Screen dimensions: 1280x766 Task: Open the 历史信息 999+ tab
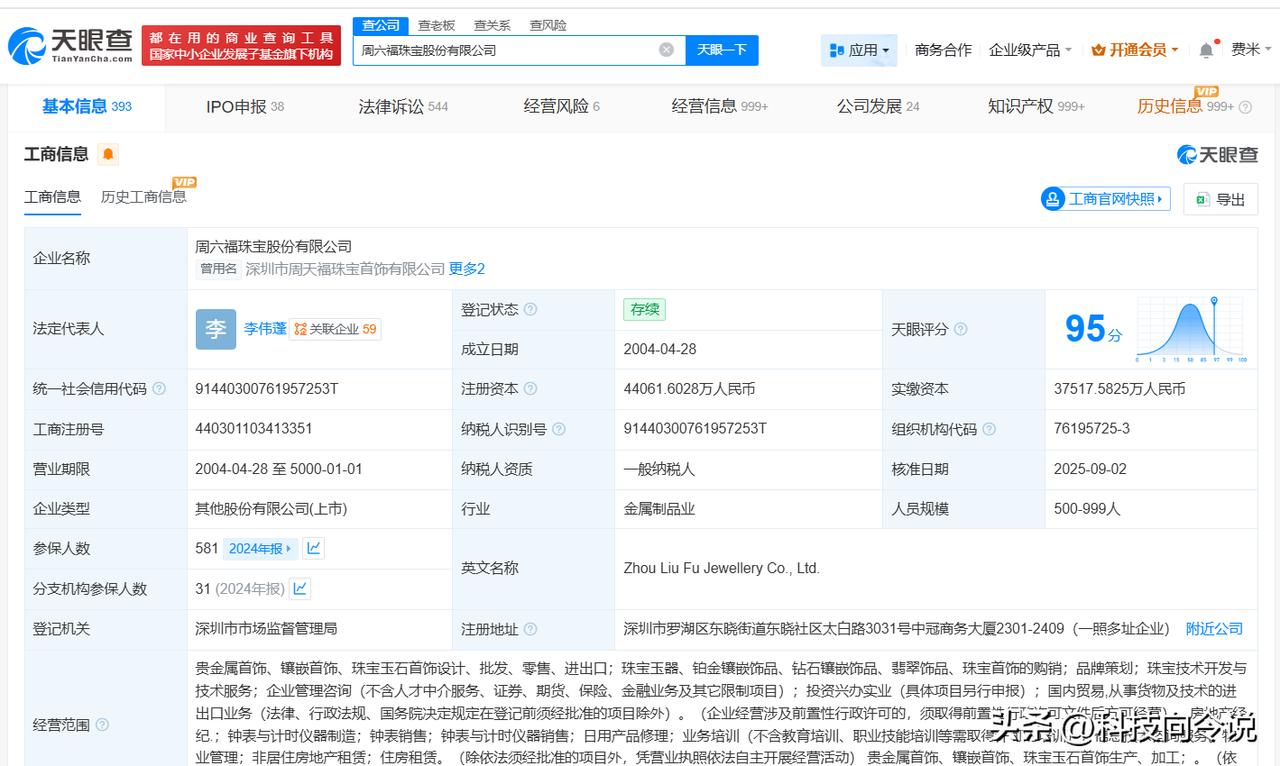[x=1185, y=106]
